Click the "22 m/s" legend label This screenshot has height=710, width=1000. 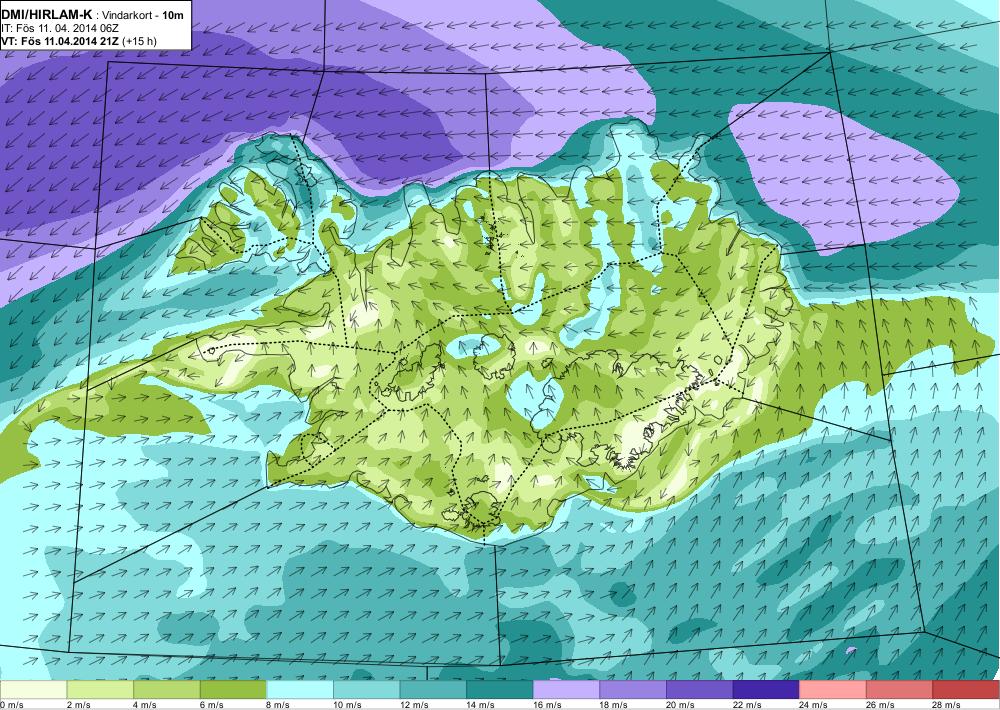(747, 705)
